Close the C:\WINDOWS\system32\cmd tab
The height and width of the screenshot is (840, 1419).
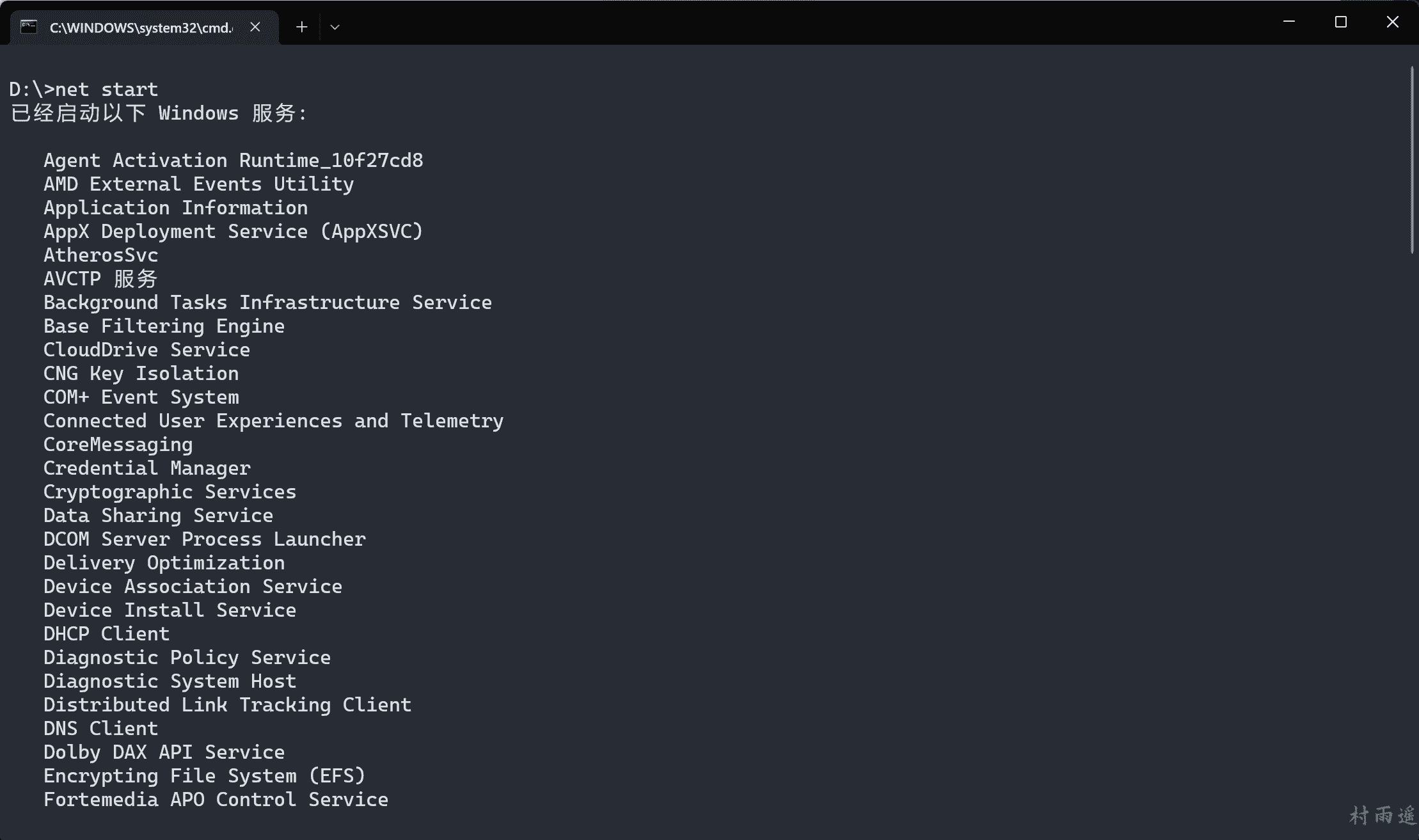point(255,27)
